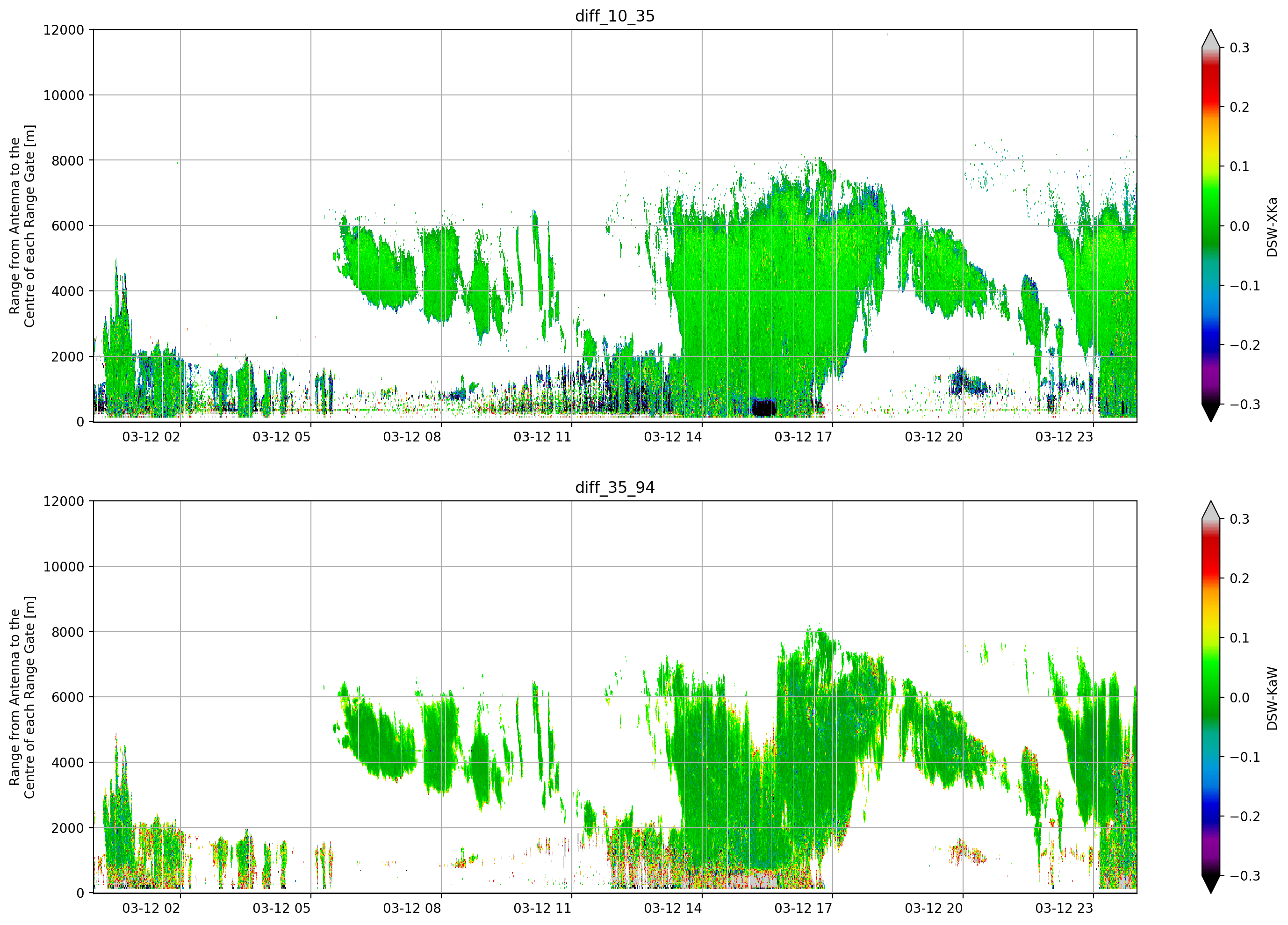
Task: Click the 03-12 20 x-tick under diff_10_35
Action: pos(934,437)
